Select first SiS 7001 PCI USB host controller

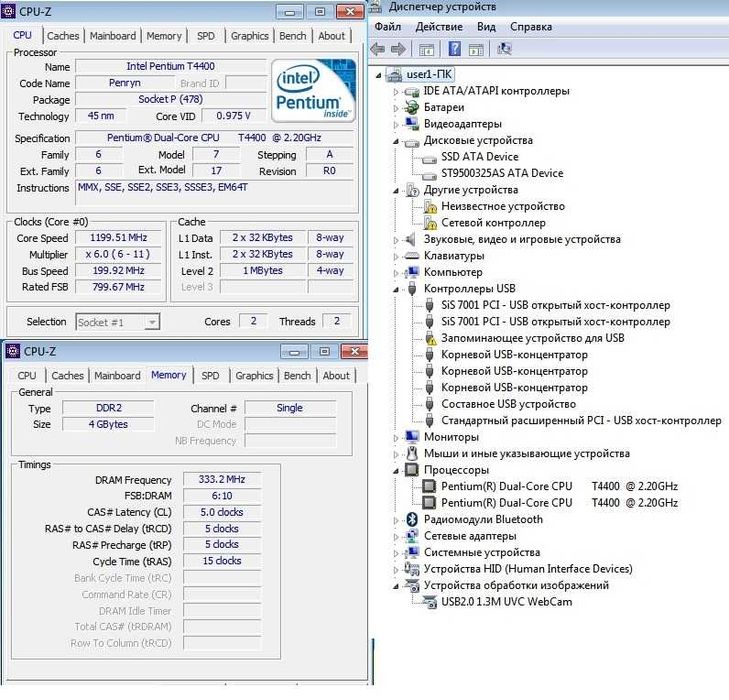556,305
